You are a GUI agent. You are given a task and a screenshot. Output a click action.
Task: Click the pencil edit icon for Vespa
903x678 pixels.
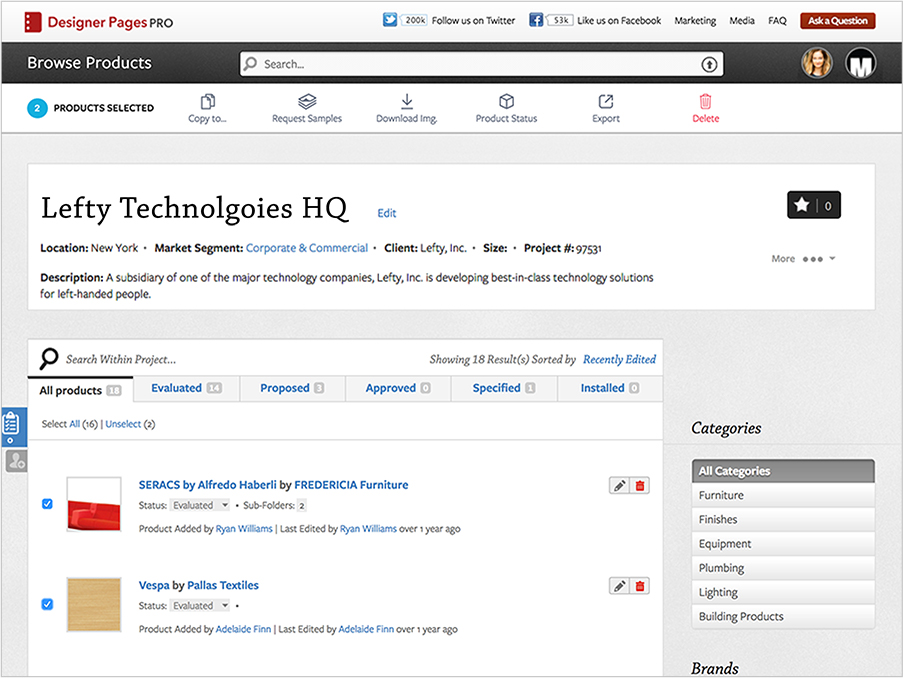pos(619,586)
